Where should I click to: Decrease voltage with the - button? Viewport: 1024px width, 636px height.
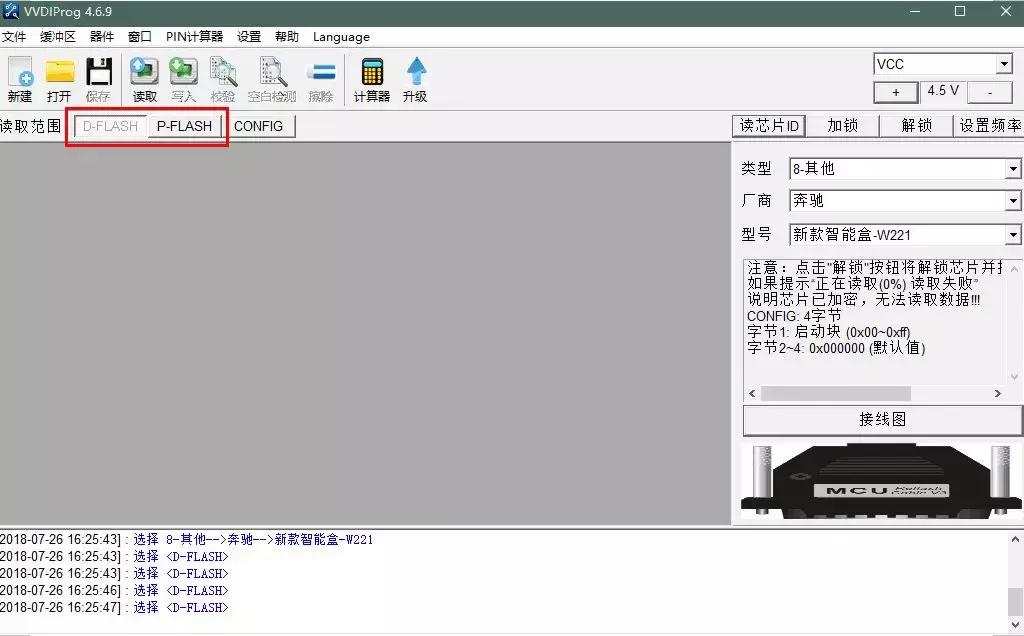(990, 92)
